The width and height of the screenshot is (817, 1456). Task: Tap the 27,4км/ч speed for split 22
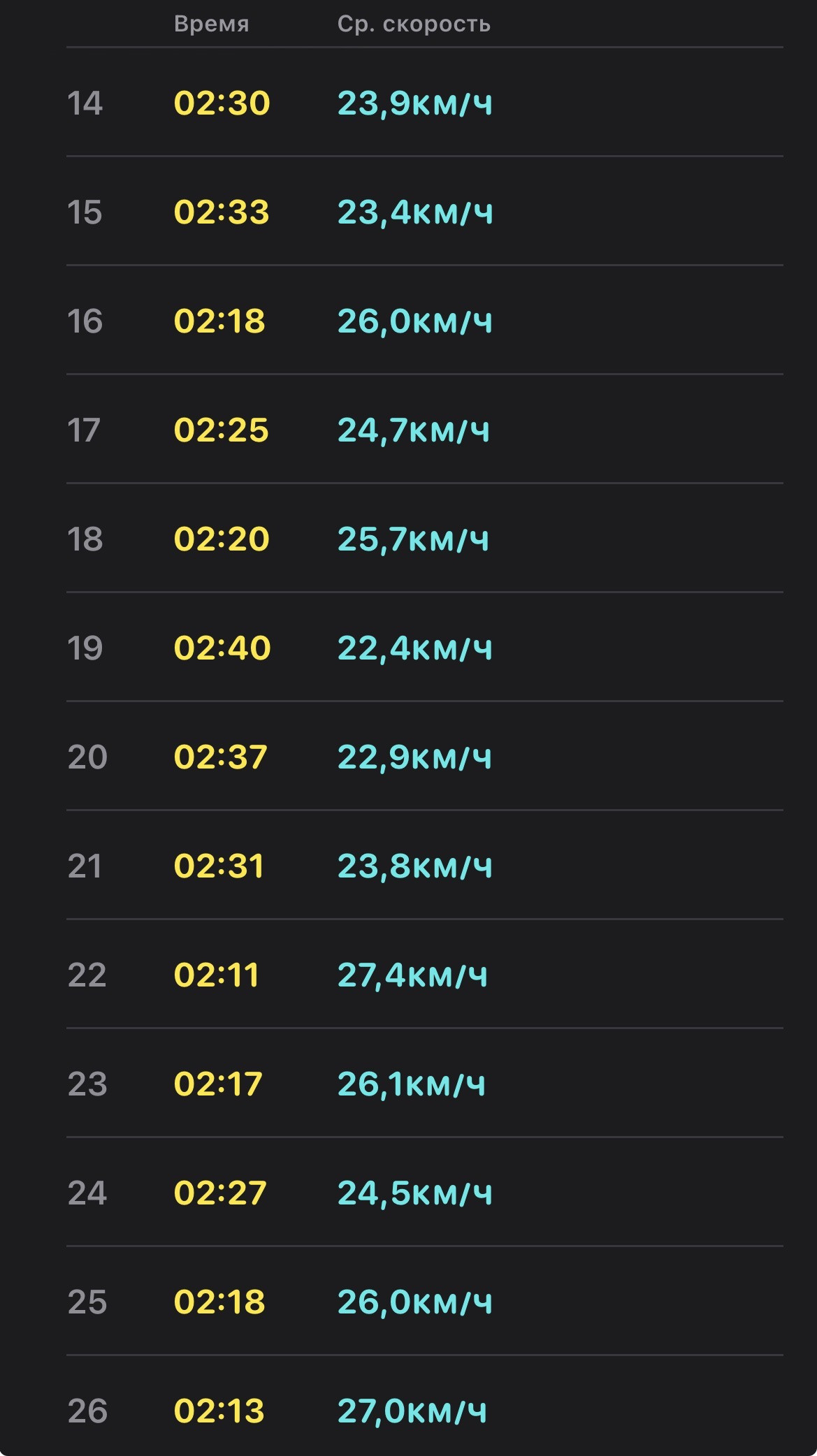coord(412,975)
